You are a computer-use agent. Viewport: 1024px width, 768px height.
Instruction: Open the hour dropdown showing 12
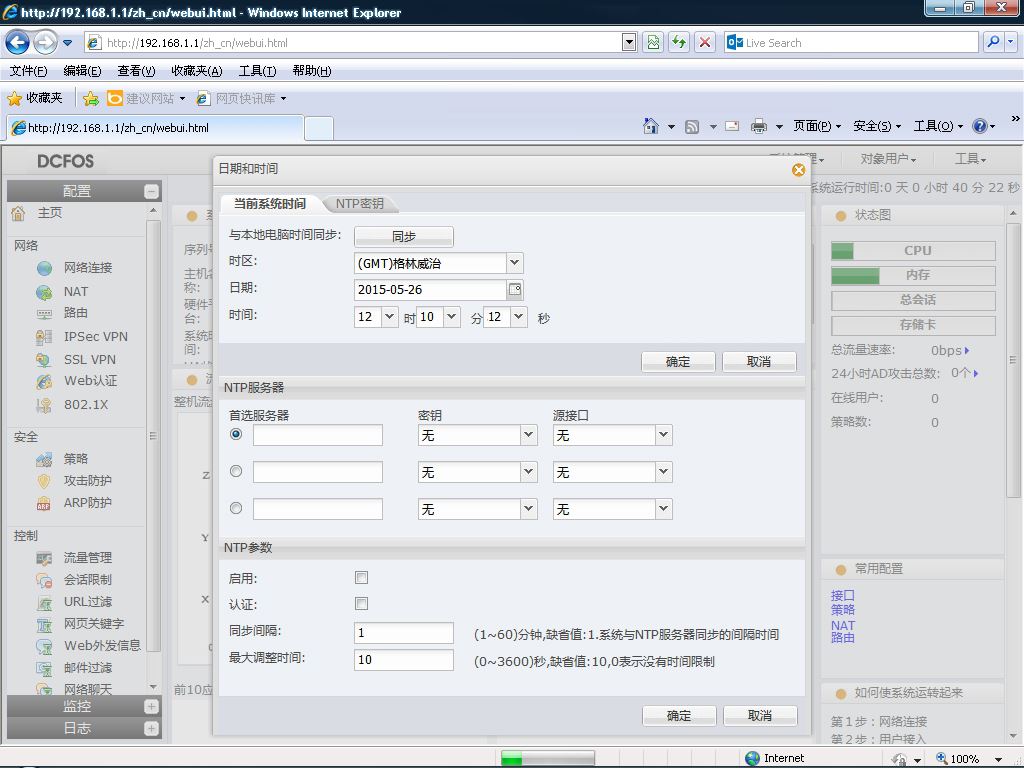pos(389,317)
